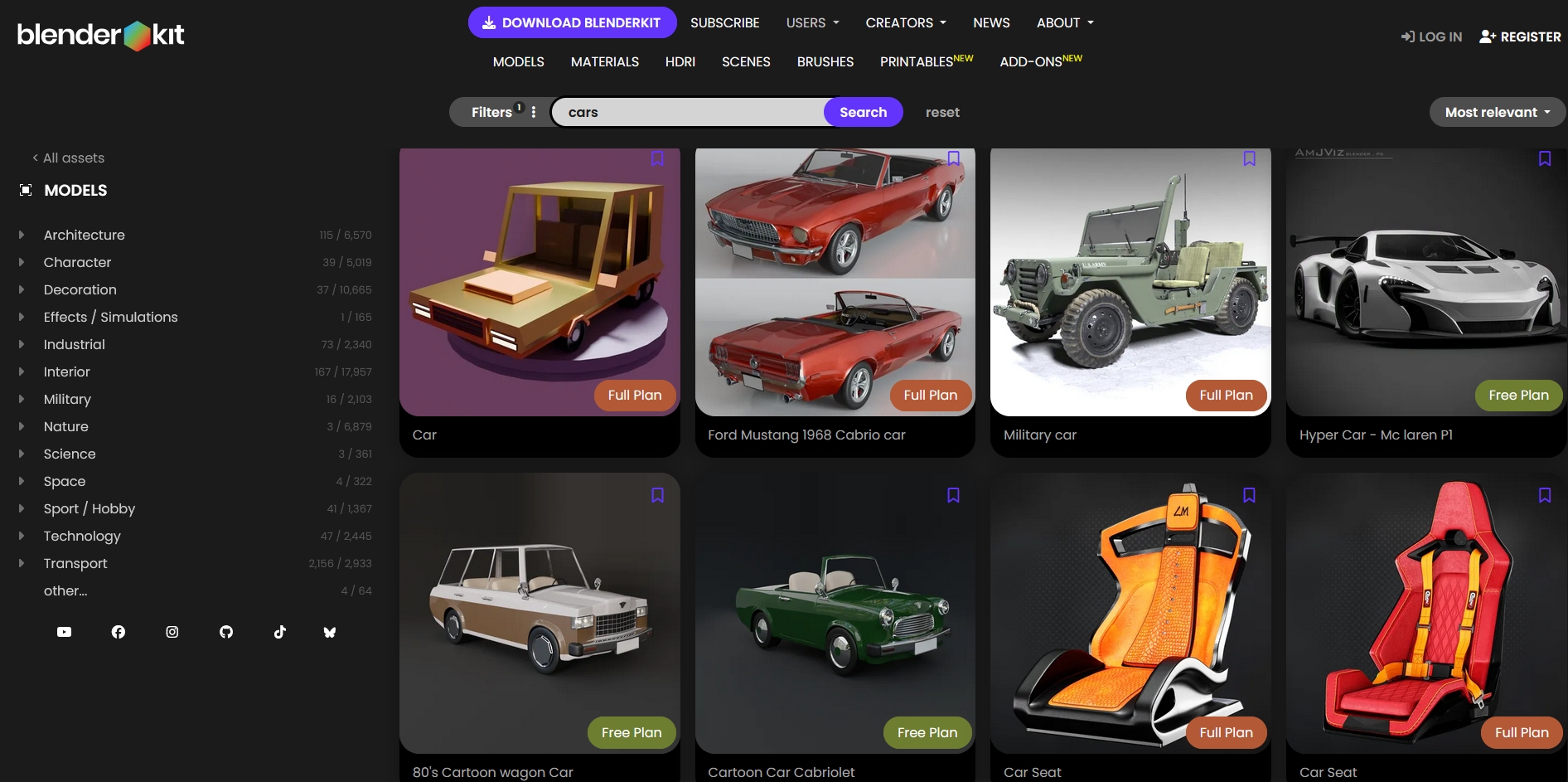Open the Creators dropdown menu

coord(905,23)
